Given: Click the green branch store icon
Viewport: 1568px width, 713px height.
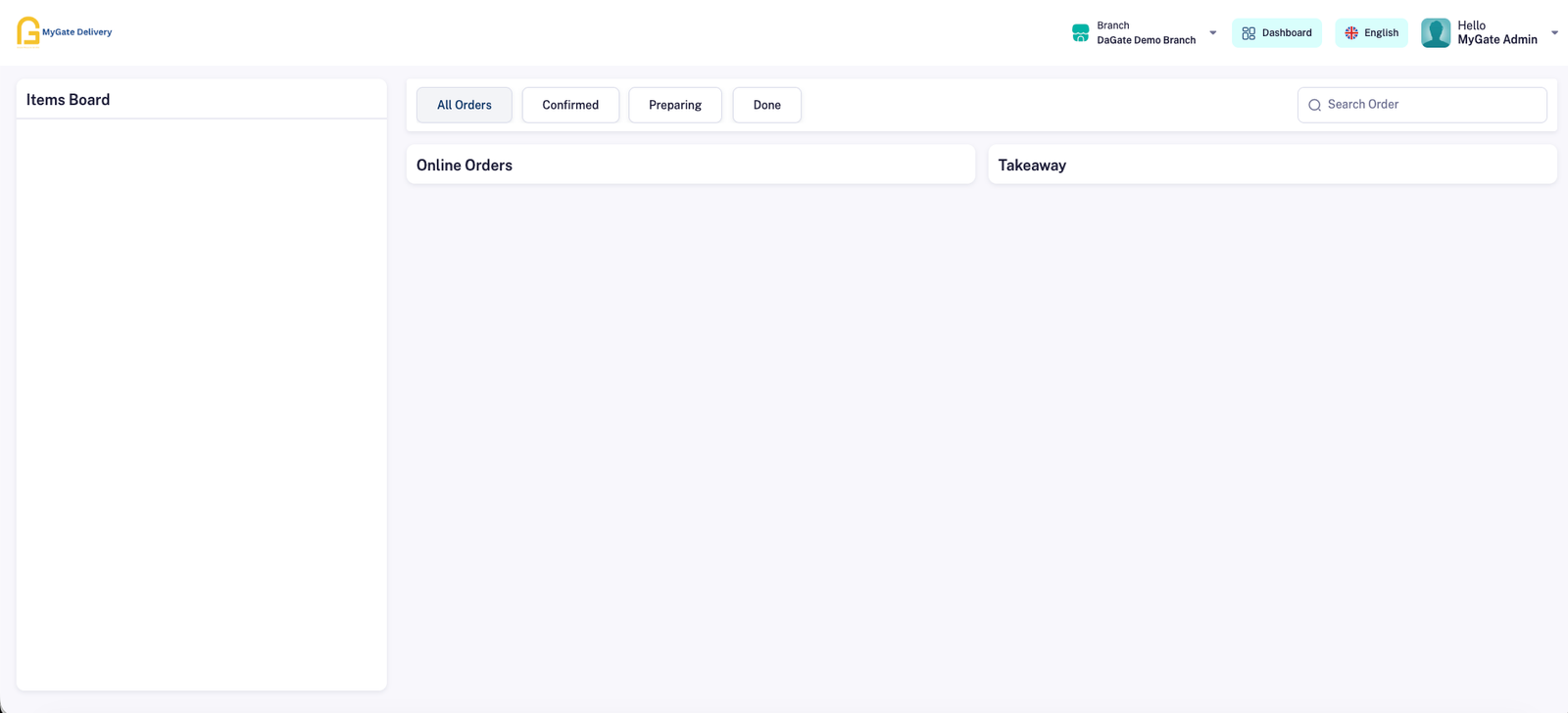Looking at the screenshot, I should tap(1080, 33).
